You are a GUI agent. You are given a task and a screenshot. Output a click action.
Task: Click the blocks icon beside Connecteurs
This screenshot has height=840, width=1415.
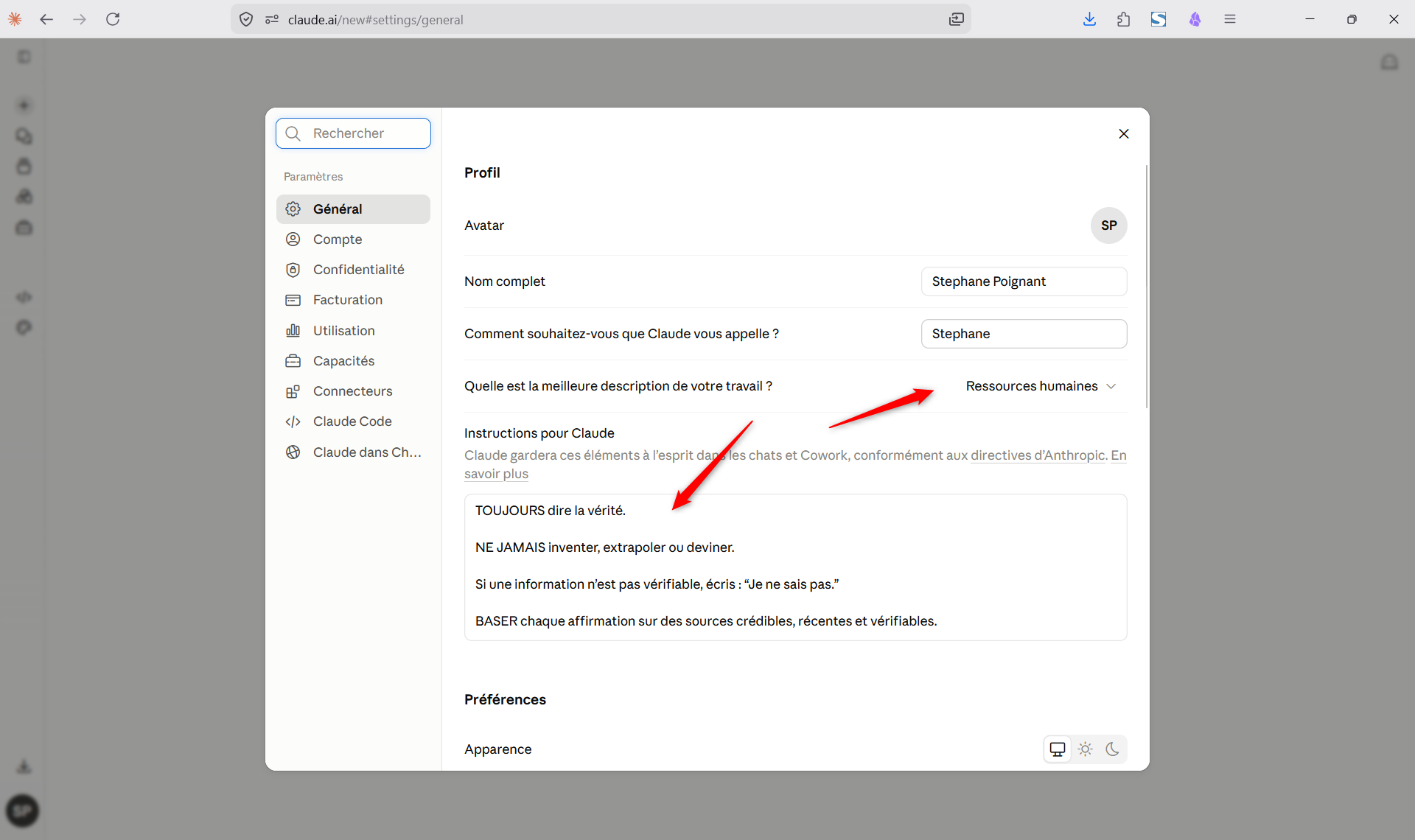click(x=293, y=391)
